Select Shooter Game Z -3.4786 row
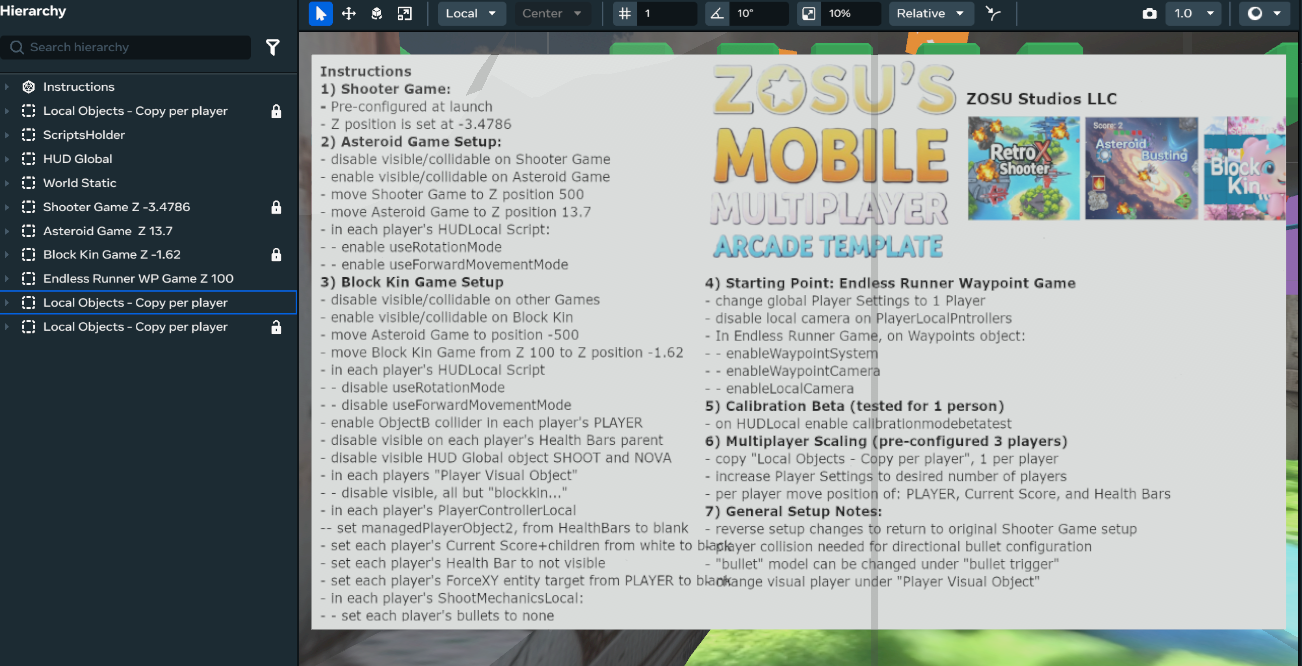 (x=148, y=207)
